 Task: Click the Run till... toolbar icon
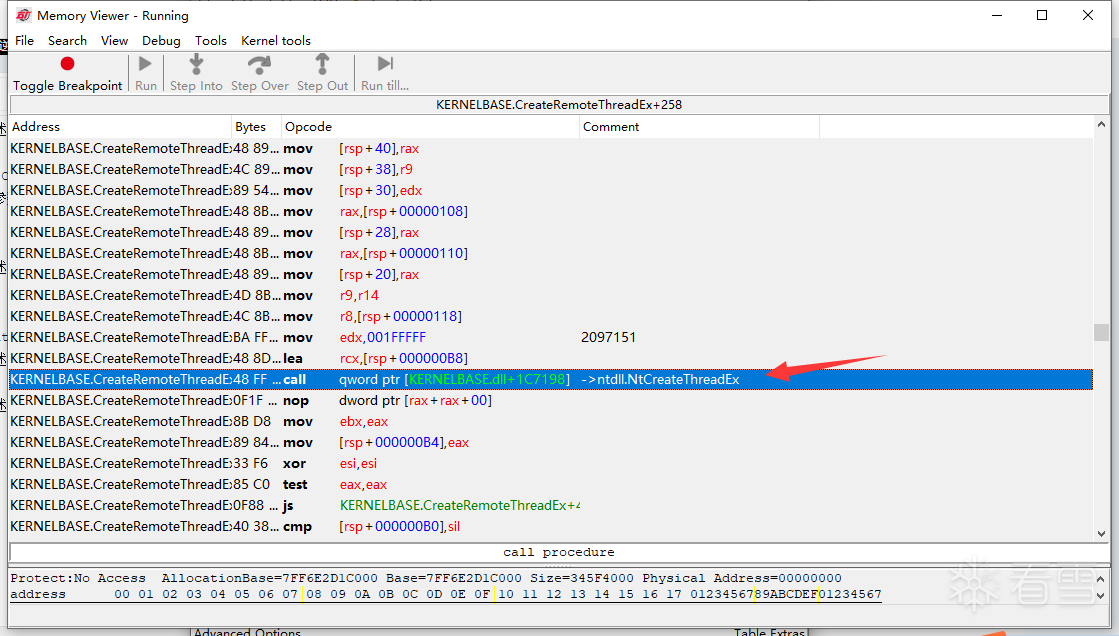[385, 64]
